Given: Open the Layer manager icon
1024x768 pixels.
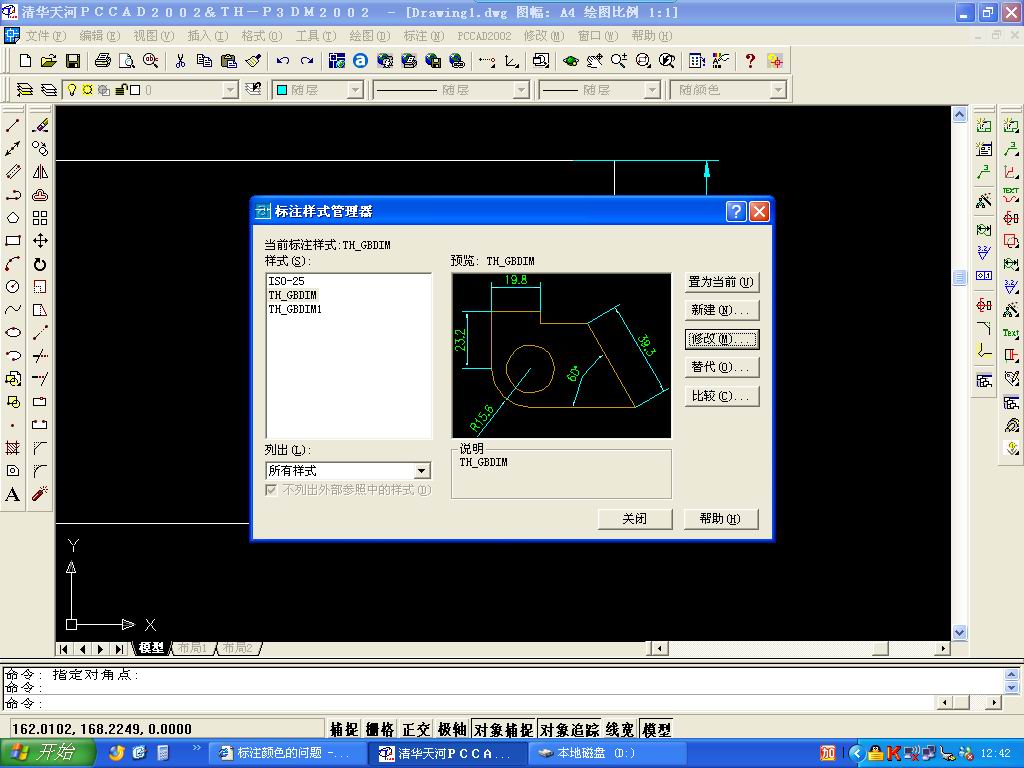Looking at the screenshot, I should click(25, 89).
